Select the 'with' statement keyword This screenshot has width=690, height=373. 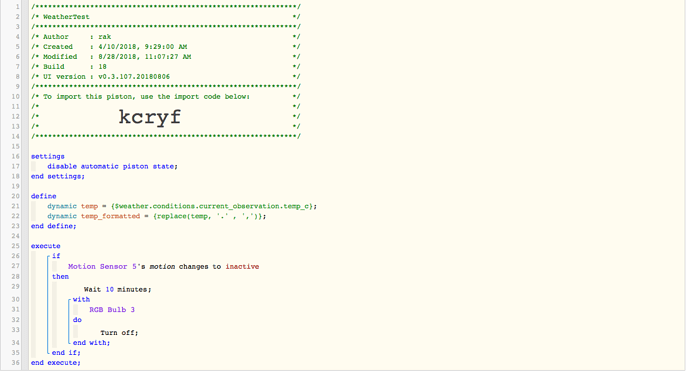(81, 300)
